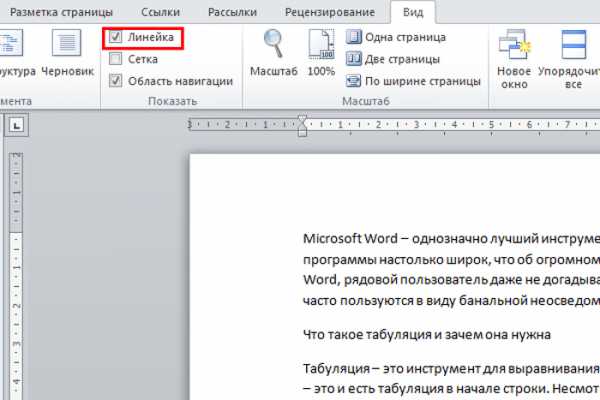Open the Разметка страницы tab
Viewport: 600px width, 400px height.
[61, 12]
